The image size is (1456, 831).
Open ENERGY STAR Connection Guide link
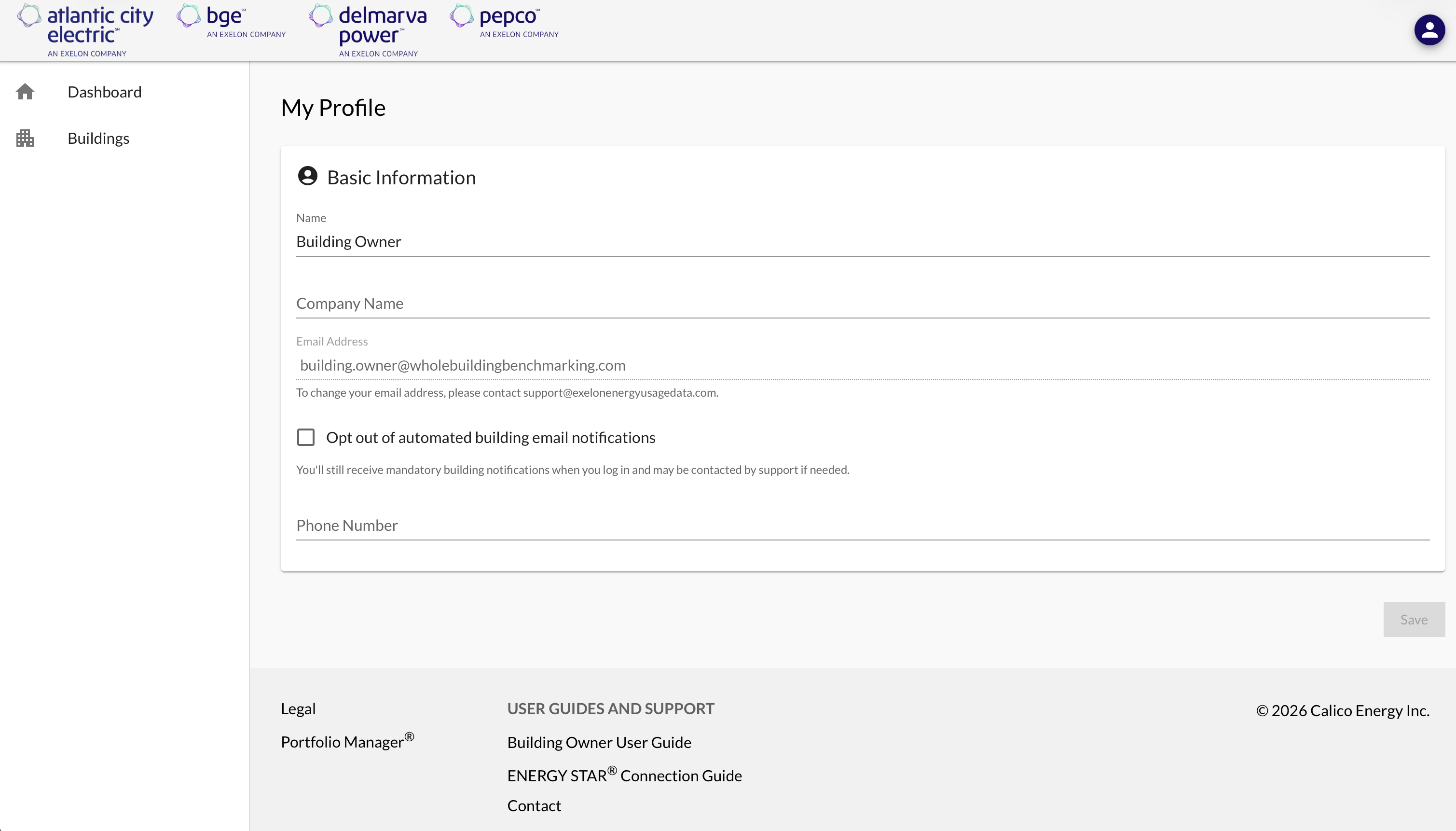click(624, 775)
